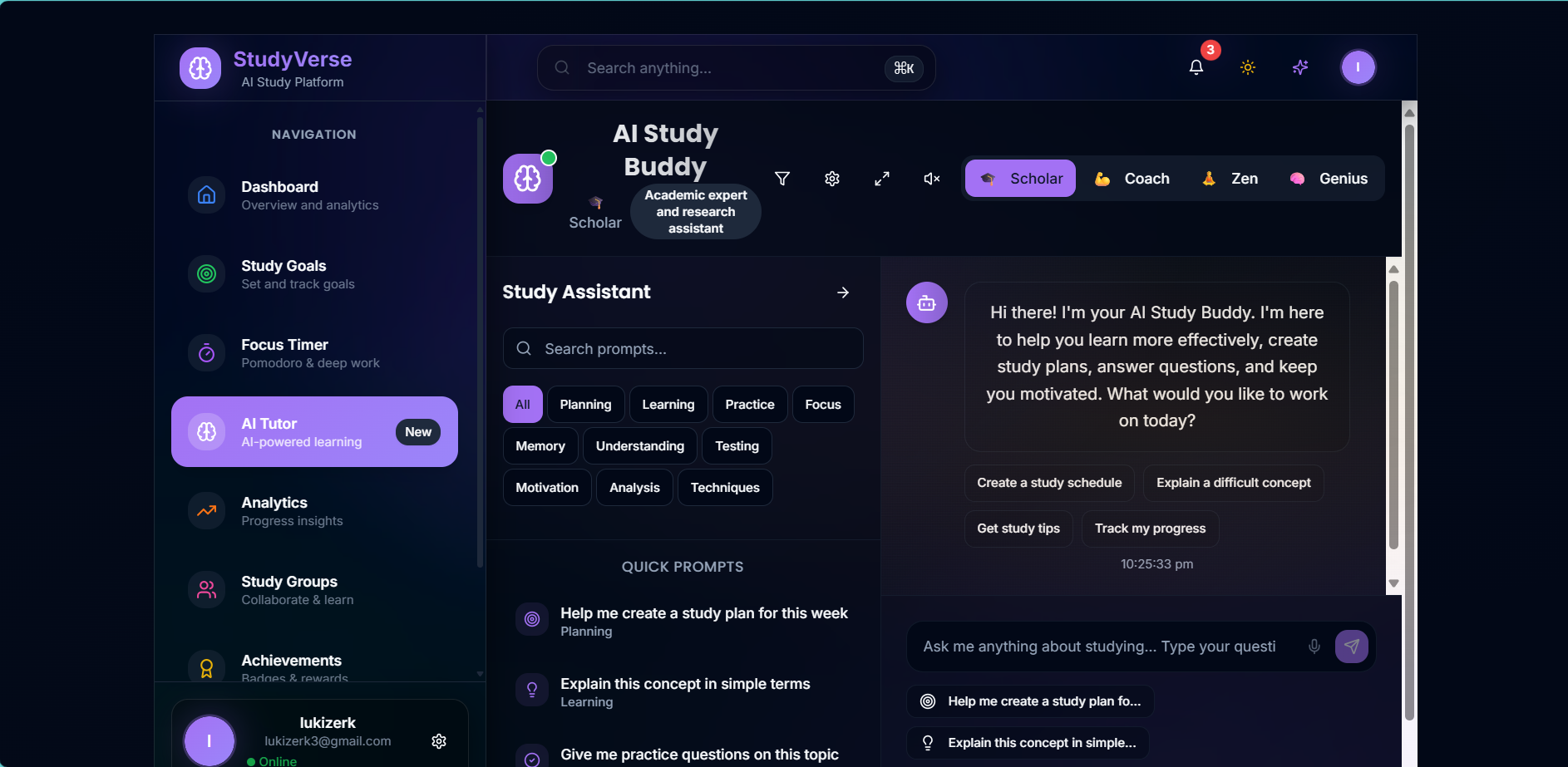Filter prompts by Practice
This screenshot has width=1568, height=767.
[x=750, y=405]
